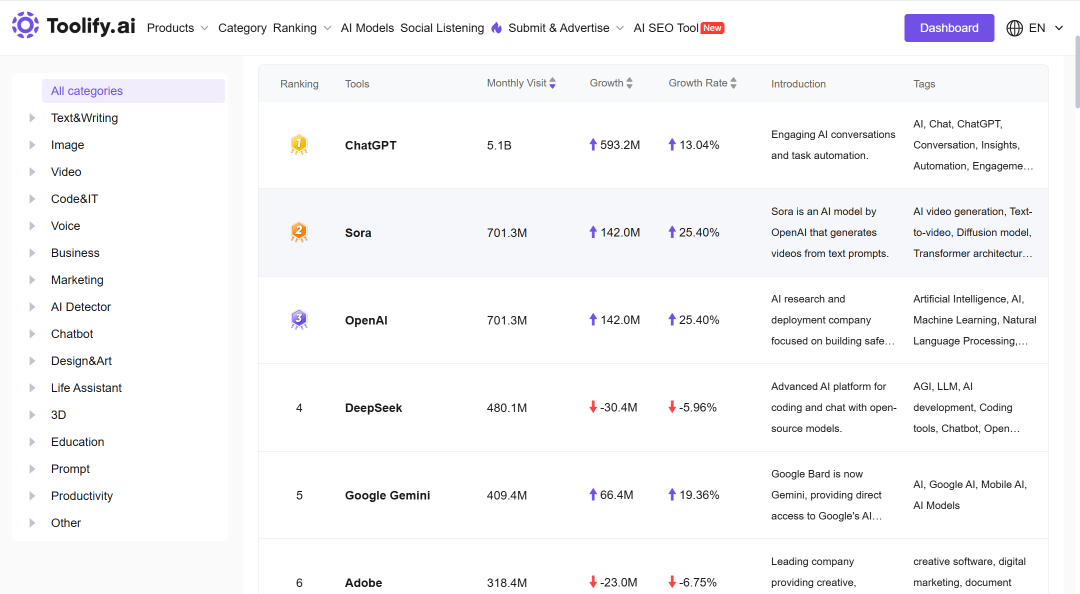
Task: Select Prompt category in sidebar
Action: pos(70,469)
